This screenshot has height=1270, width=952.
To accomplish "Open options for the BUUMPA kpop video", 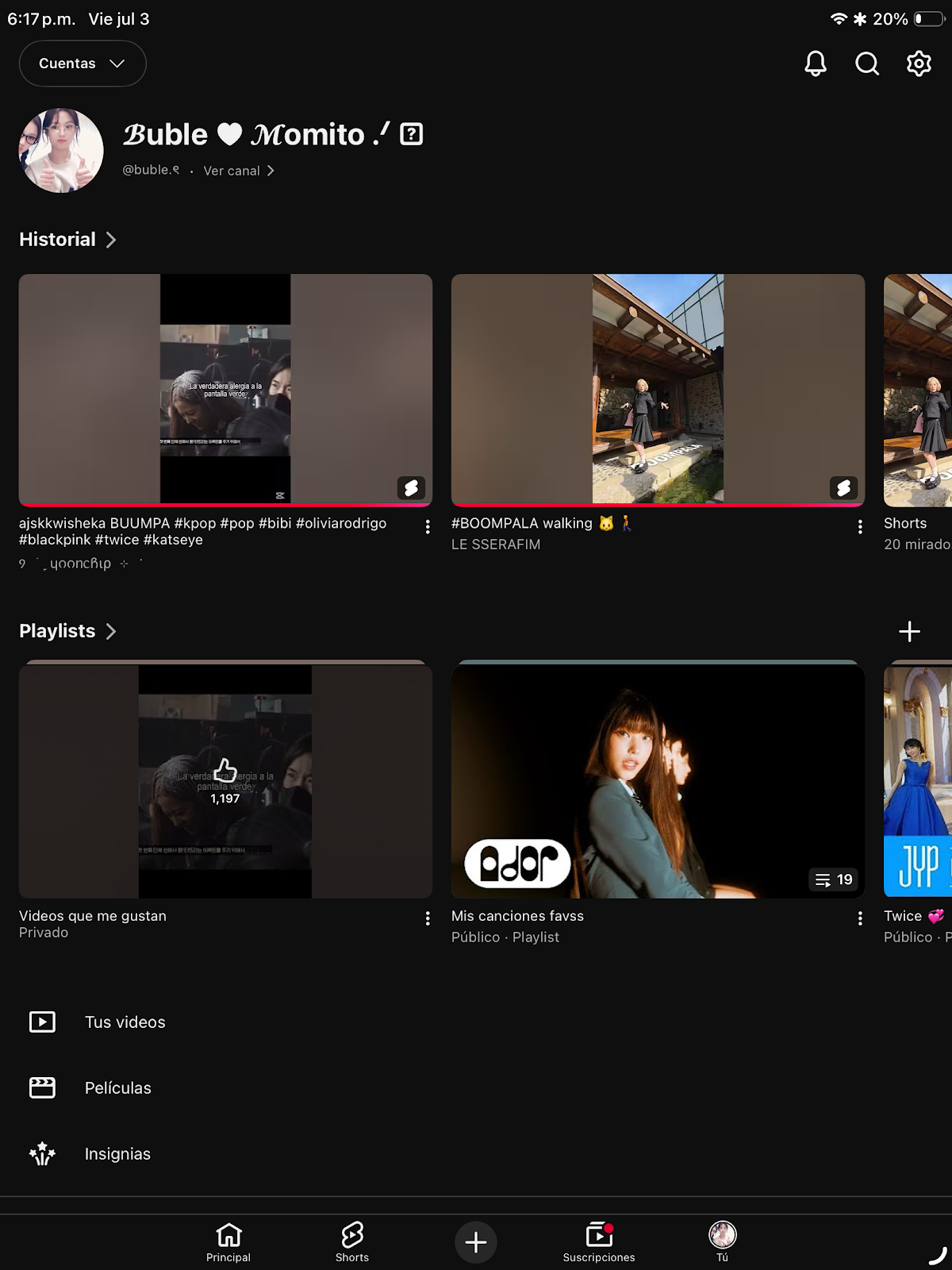I will pos(428,527).
